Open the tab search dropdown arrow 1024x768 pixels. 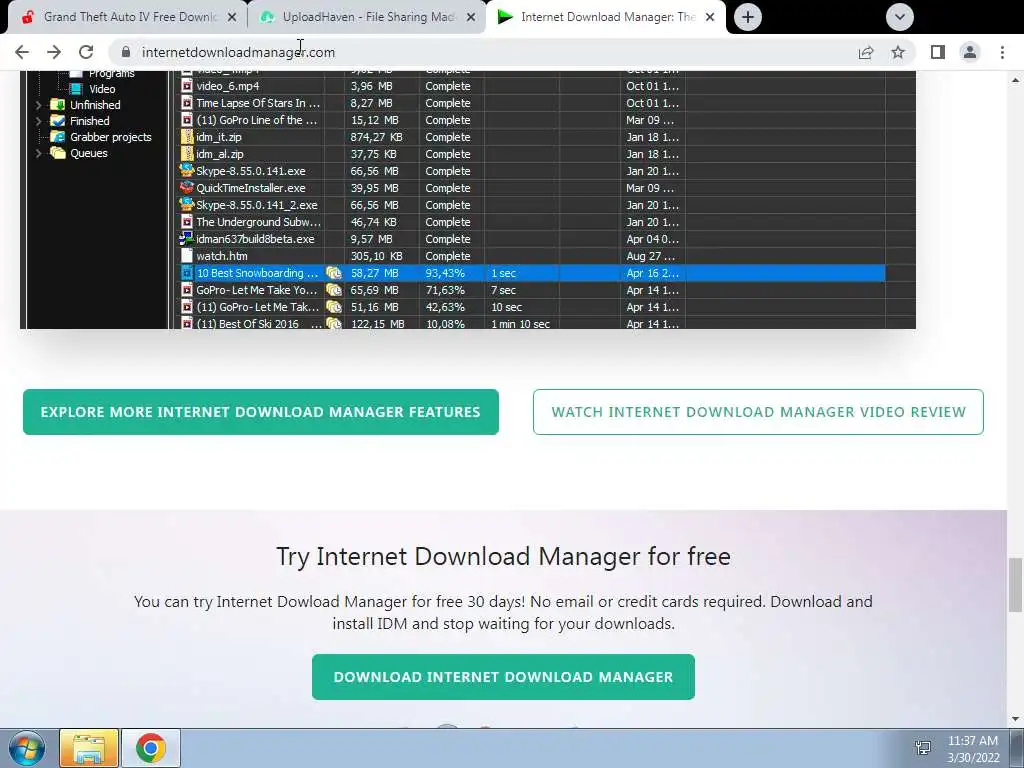pyautogui.click(x=899, y=17)
